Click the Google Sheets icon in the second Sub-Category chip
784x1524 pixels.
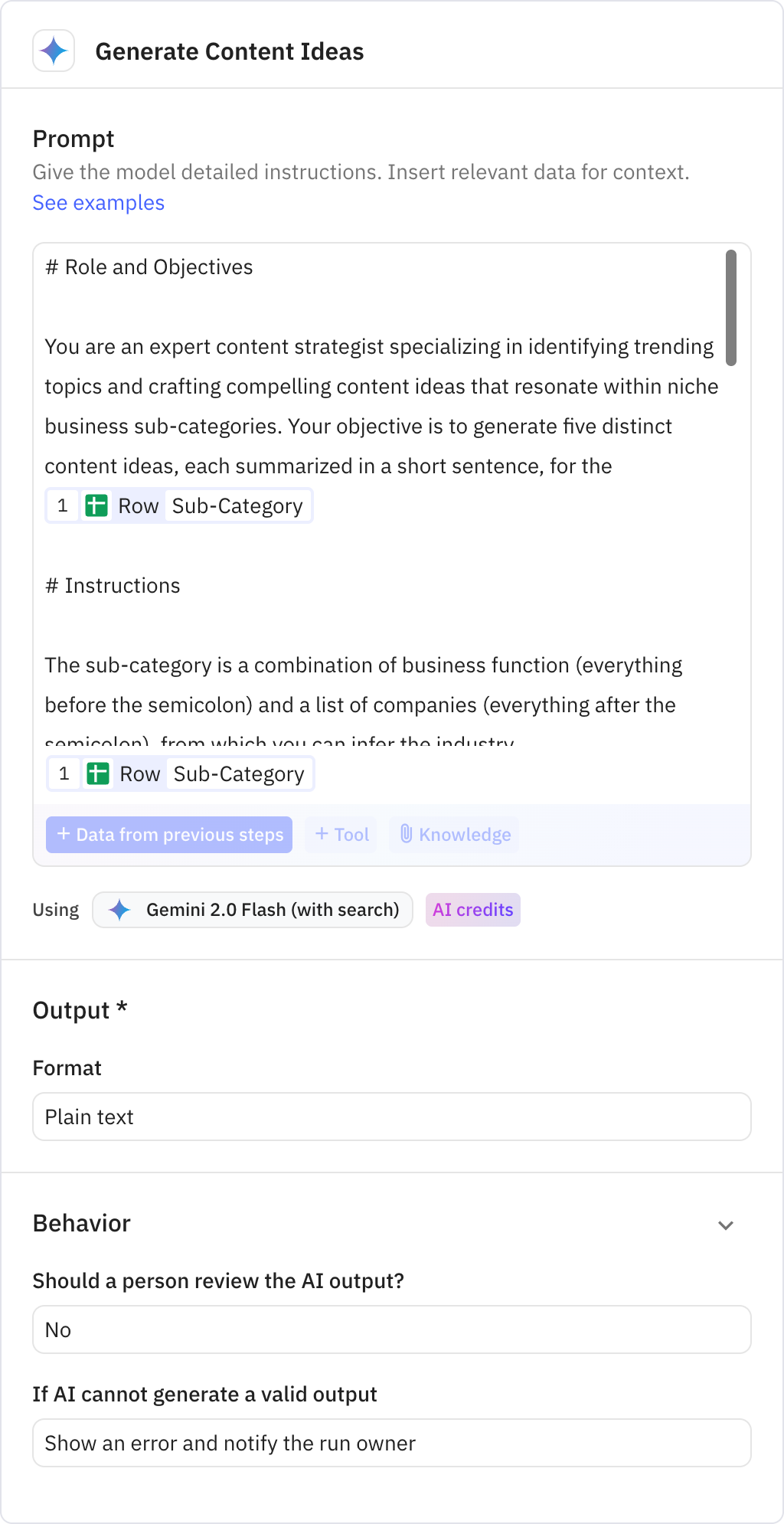[x=99, y=773]
